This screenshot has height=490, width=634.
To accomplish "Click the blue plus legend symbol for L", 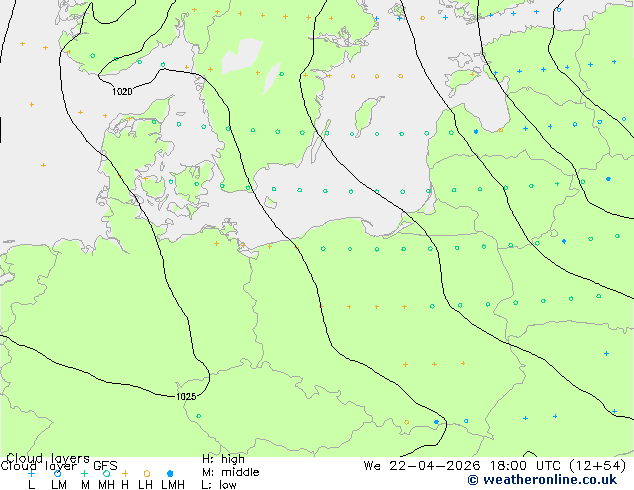I will (31, 473).
